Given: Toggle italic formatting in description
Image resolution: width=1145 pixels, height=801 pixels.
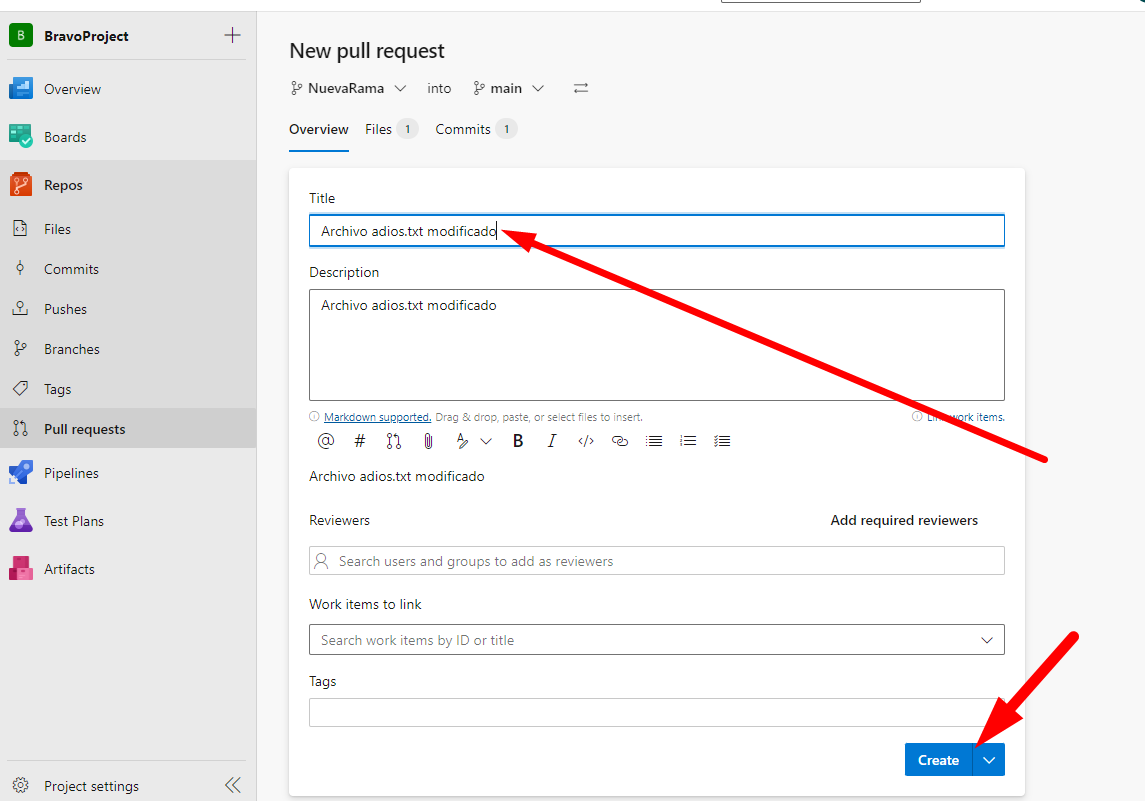Looking at the screenshot, I should (551, 441).
